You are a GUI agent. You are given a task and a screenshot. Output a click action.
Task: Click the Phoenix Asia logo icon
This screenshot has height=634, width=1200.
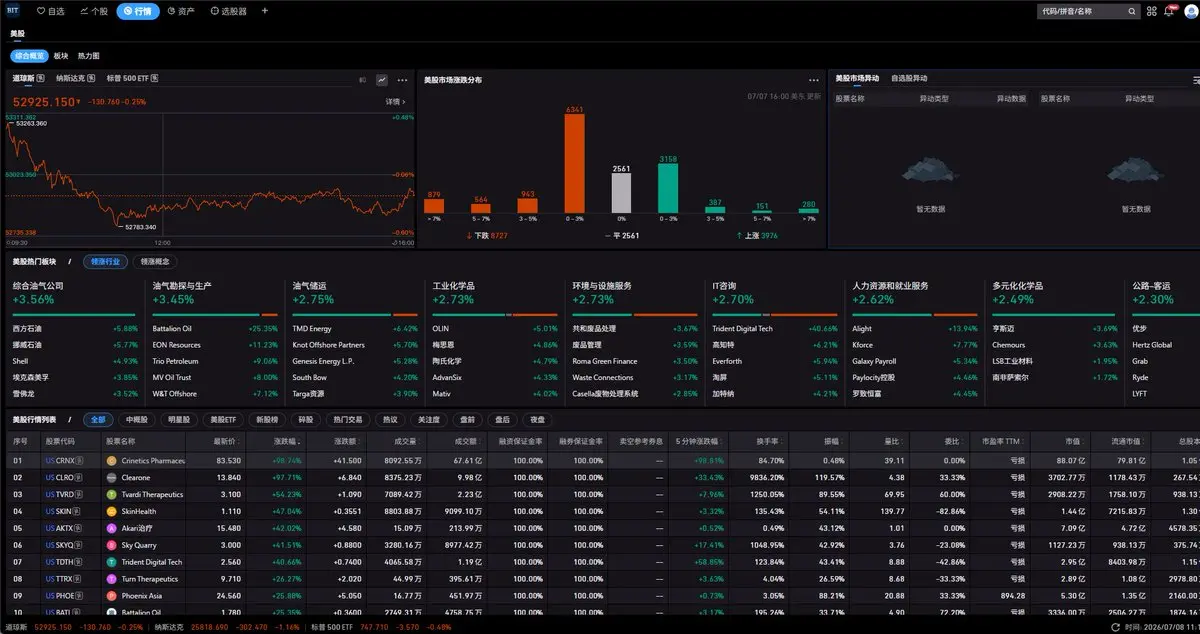112,595
